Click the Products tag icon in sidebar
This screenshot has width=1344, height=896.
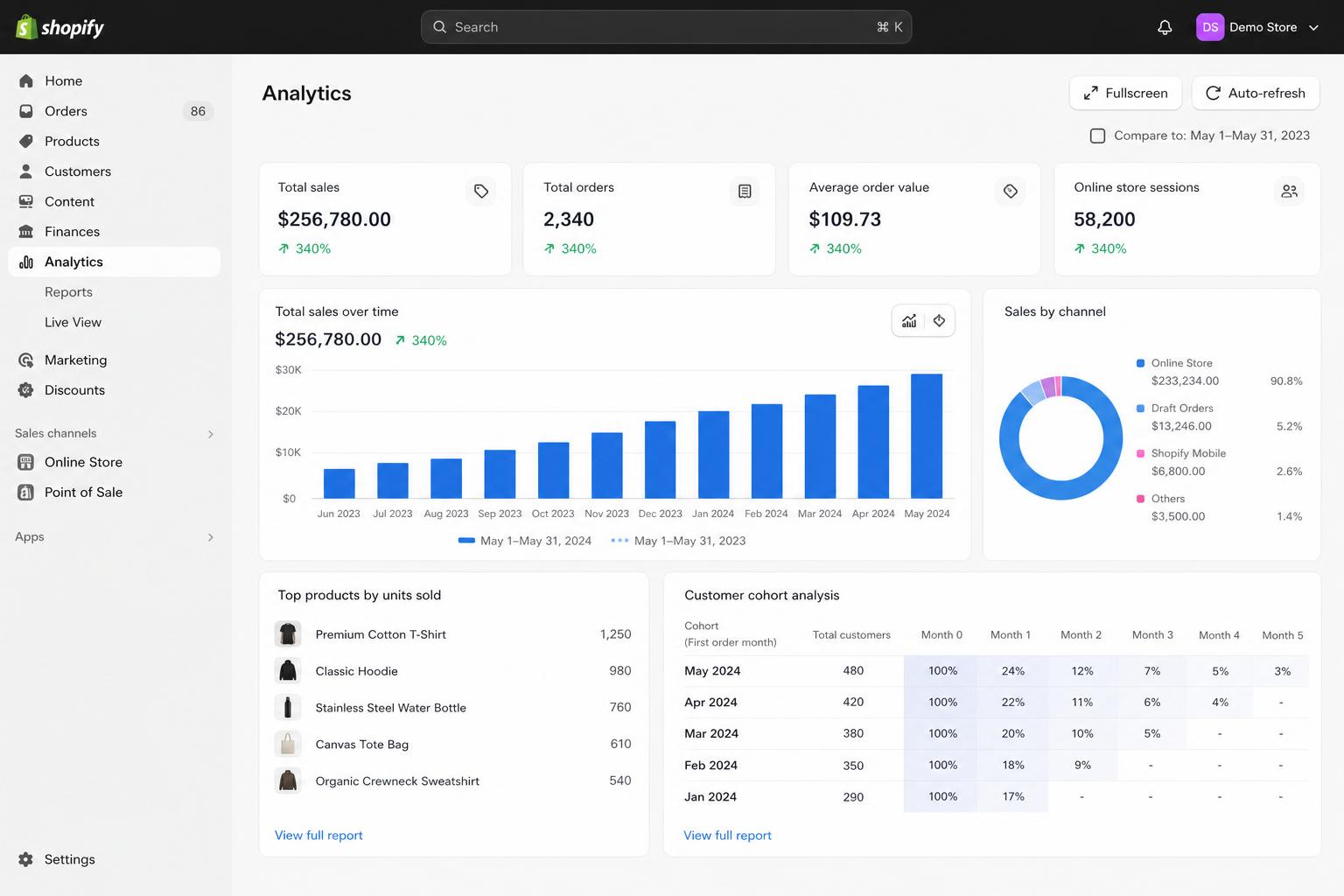pos(26,141)
